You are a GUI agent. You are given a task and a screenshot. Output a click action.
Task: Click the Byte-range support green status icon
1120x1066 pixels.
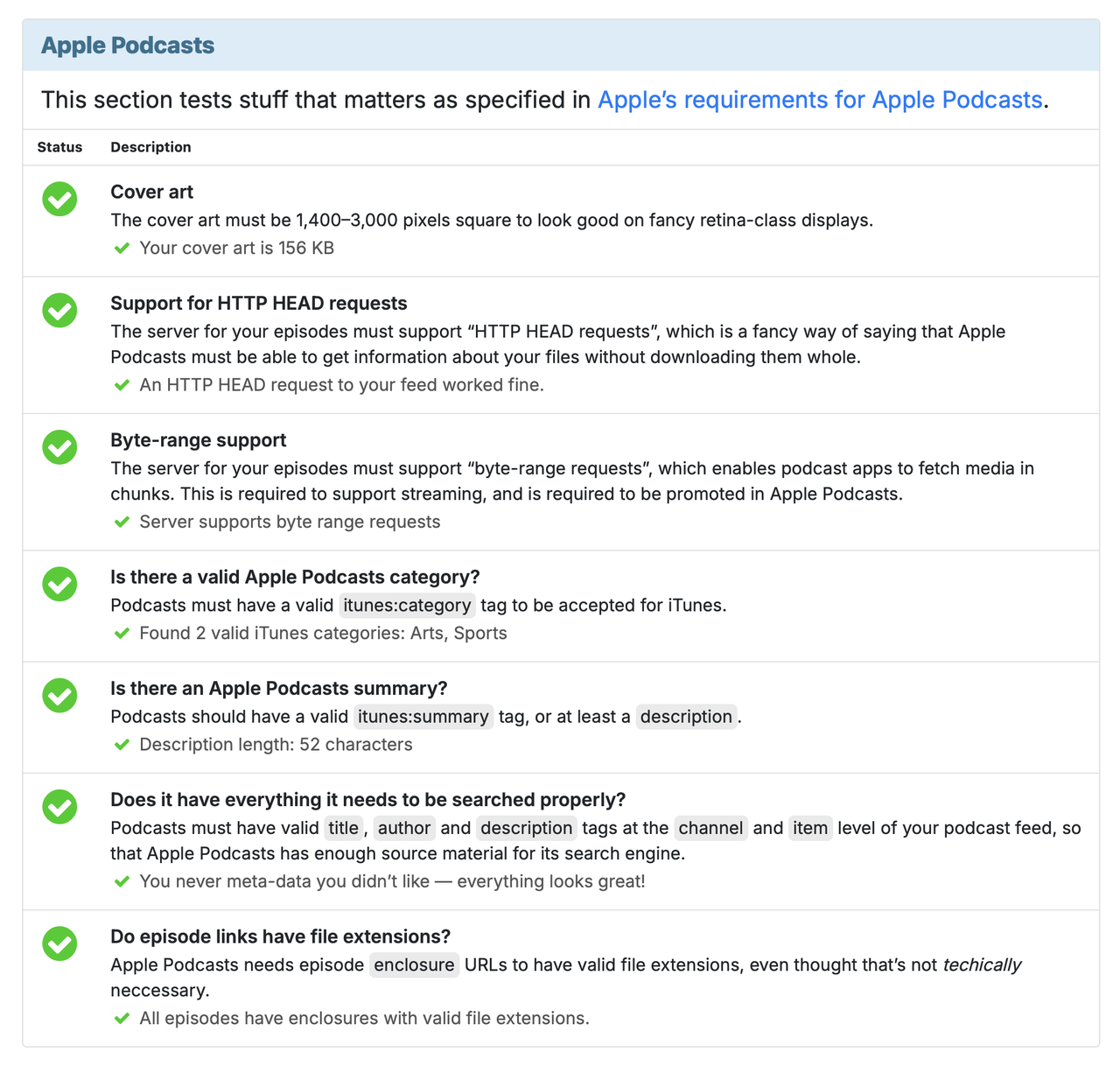(59, 447)
